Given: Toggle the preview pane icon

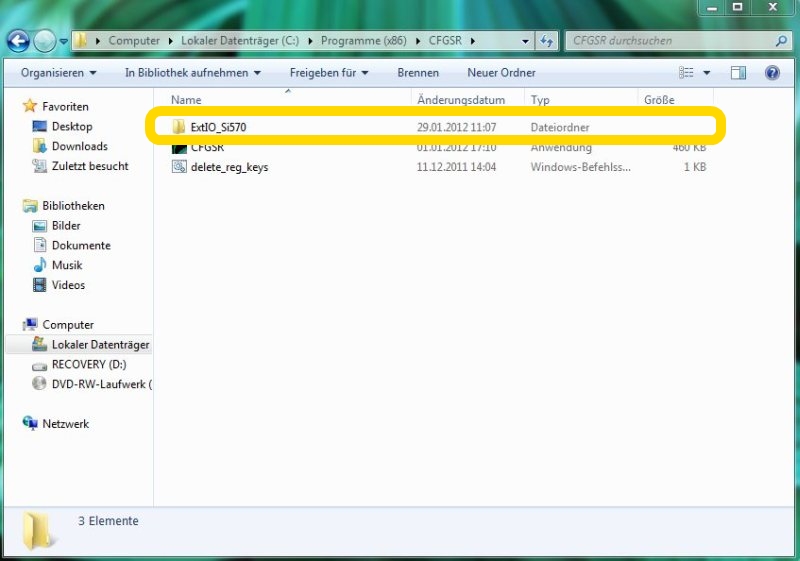Looking at the screenshot, I should [738, 73].
